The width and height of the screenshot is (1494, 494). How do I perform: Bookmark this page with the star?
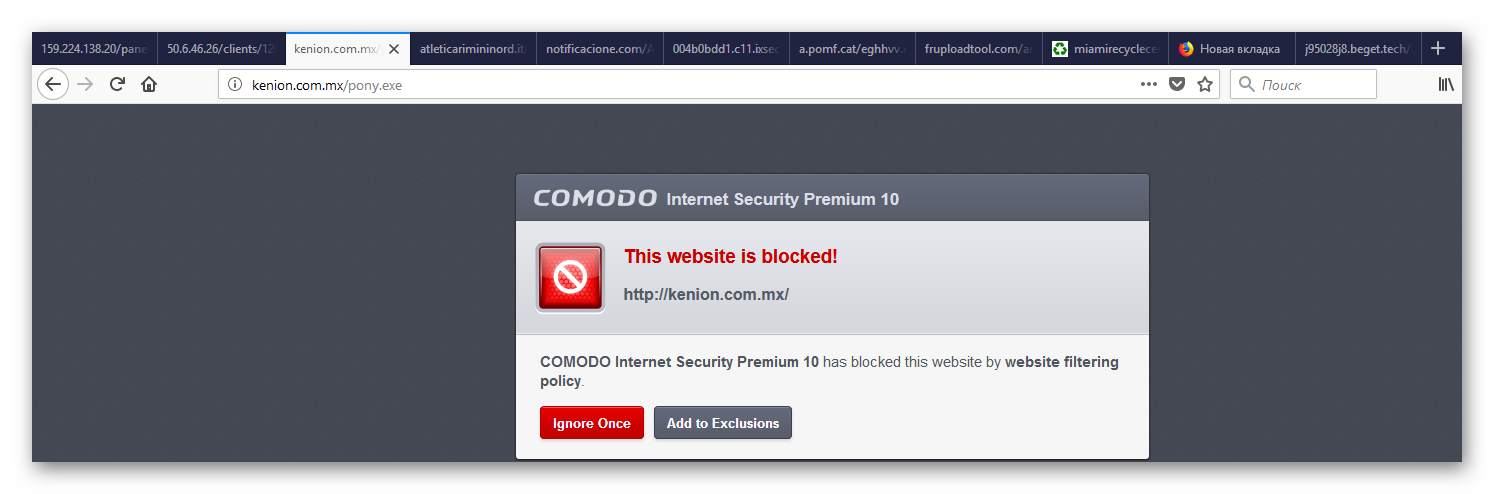(1205, 85)
